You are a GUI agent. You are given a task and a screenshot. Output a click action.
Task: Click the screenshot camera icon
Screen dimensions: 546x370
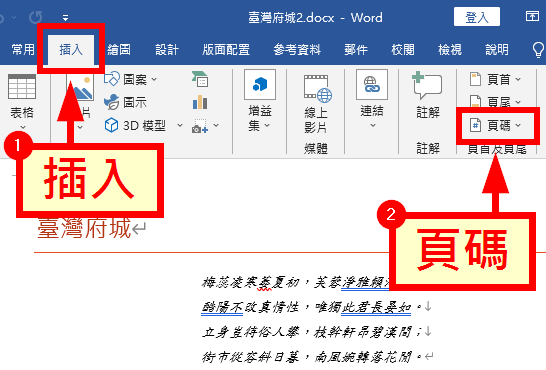click(x=200, y=126)
